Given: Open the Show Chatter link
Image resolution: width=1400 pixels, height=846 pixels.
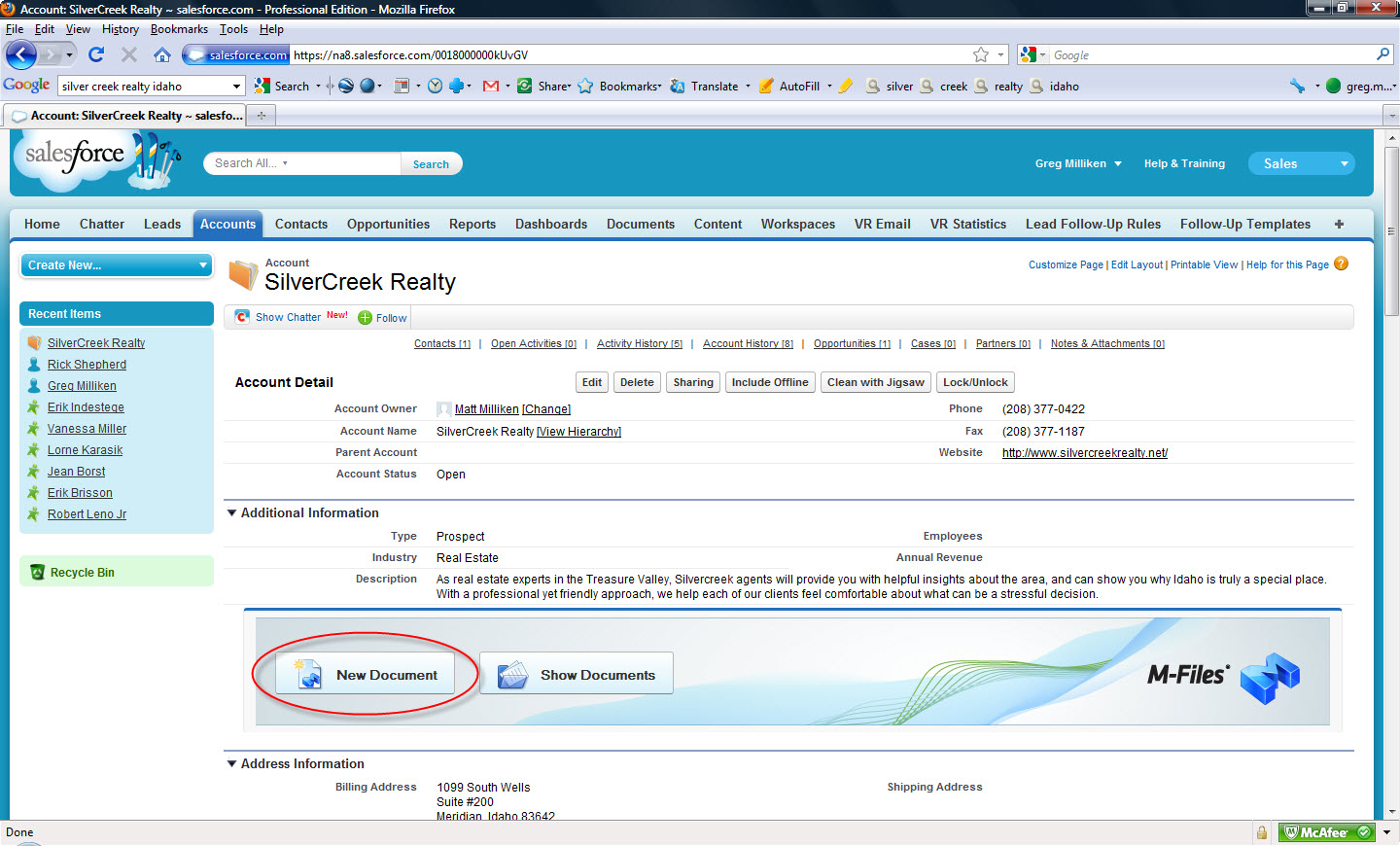Looking at the screenshot, I should coord(288,318).
